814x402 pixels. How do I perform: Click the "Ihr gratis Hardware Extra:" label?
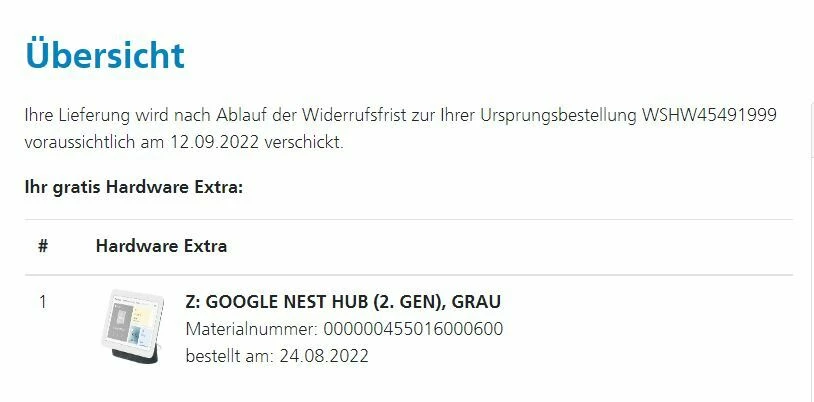(x=134, y=187)
